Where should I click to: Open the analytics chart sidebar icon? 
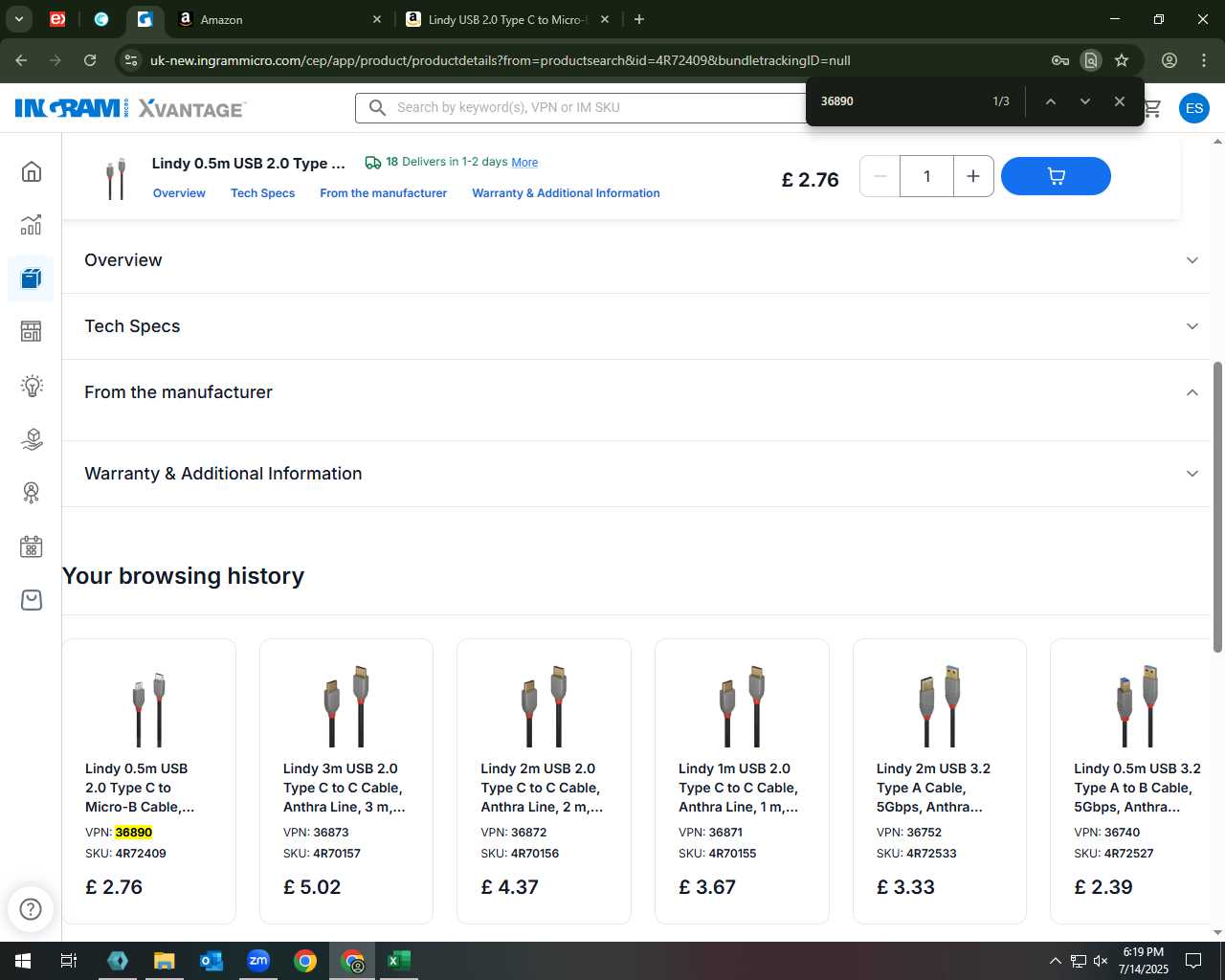click(32, 225)
